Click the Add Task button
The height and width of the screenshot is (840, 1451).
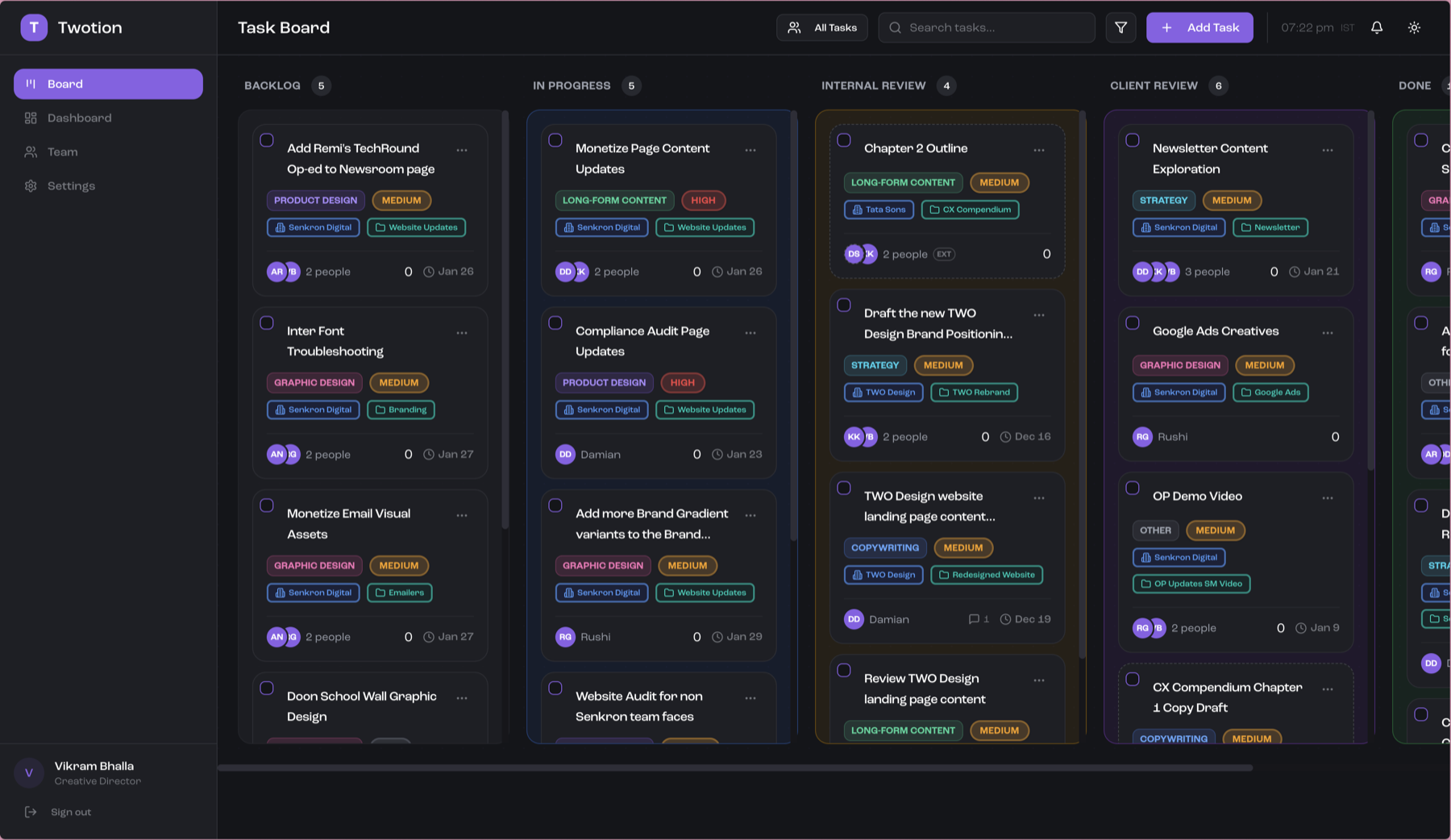click(x=1199, y=27)
